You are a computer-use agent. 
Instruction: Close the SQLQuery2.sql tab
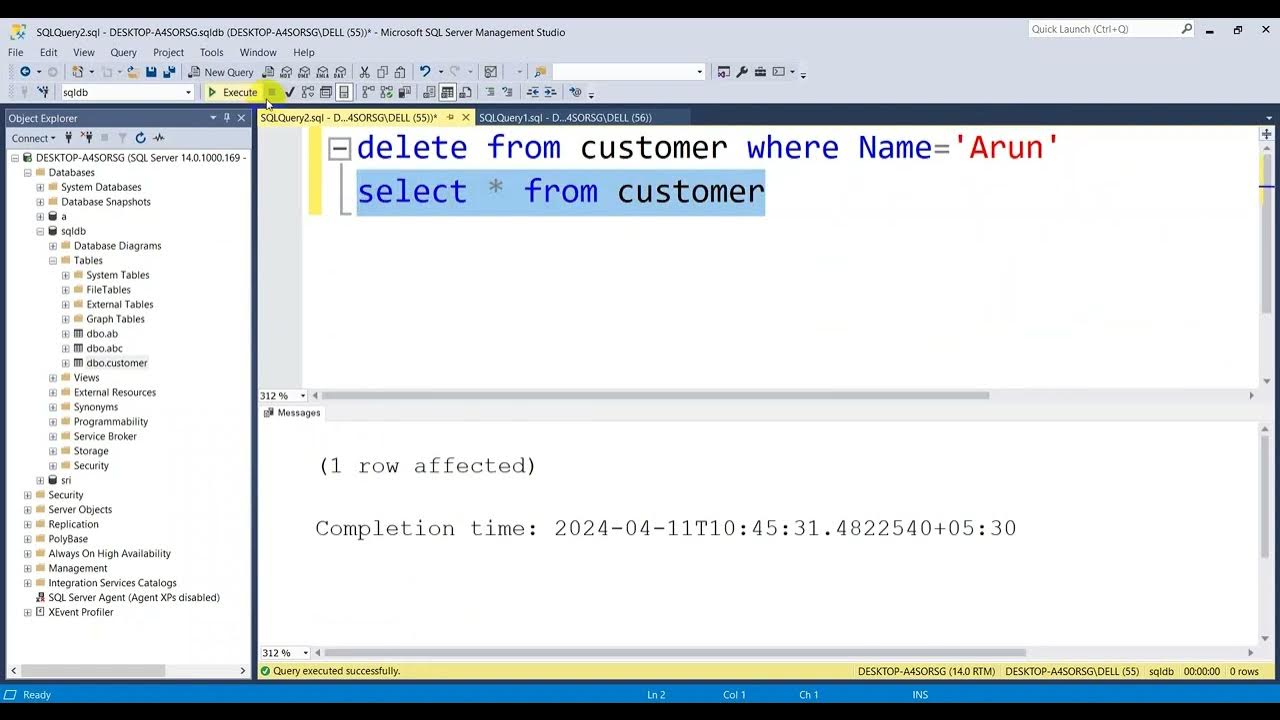(465, 117)
